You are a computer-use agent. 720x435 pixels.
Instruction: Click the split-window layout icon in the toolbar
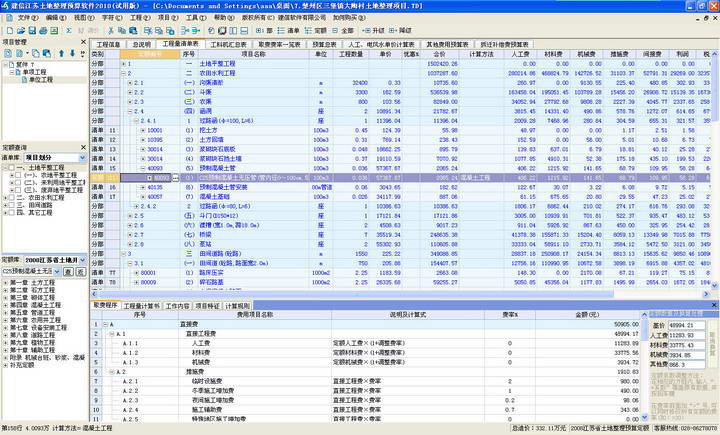(233, 31)
